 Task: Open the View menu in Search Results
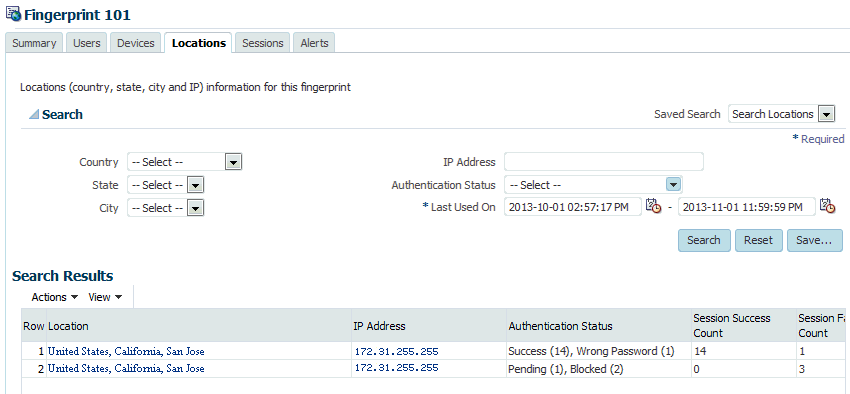click(x=105, y=297)
